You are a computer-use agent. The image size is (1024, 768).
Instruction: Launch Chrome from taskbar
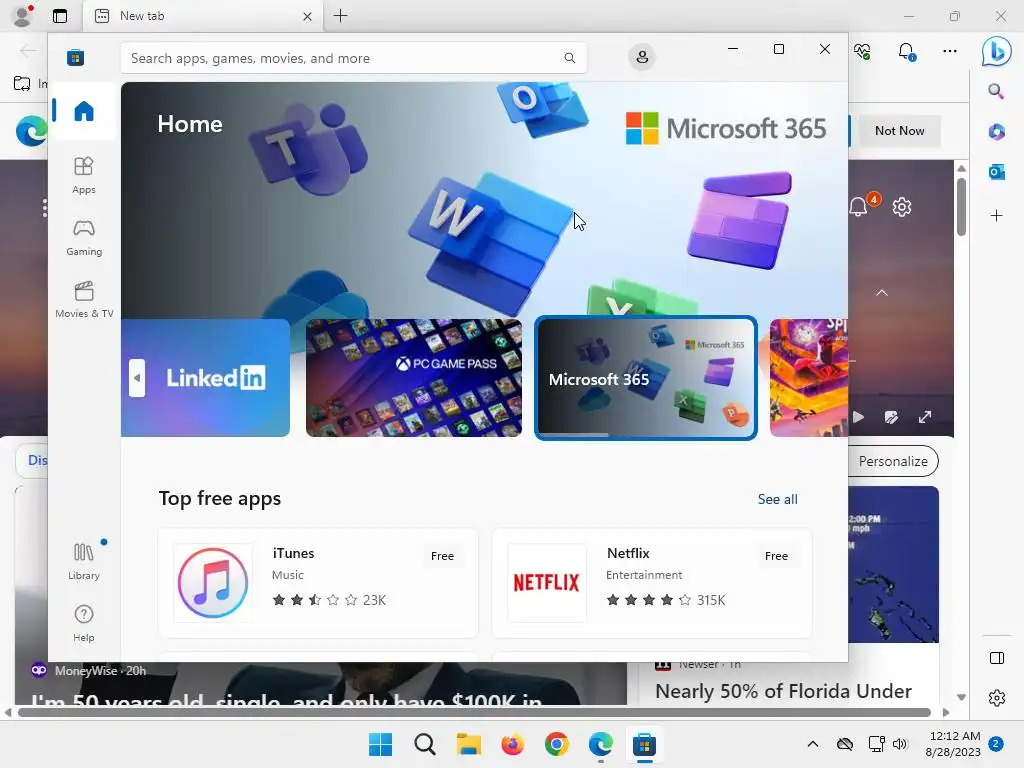point(556,744)
